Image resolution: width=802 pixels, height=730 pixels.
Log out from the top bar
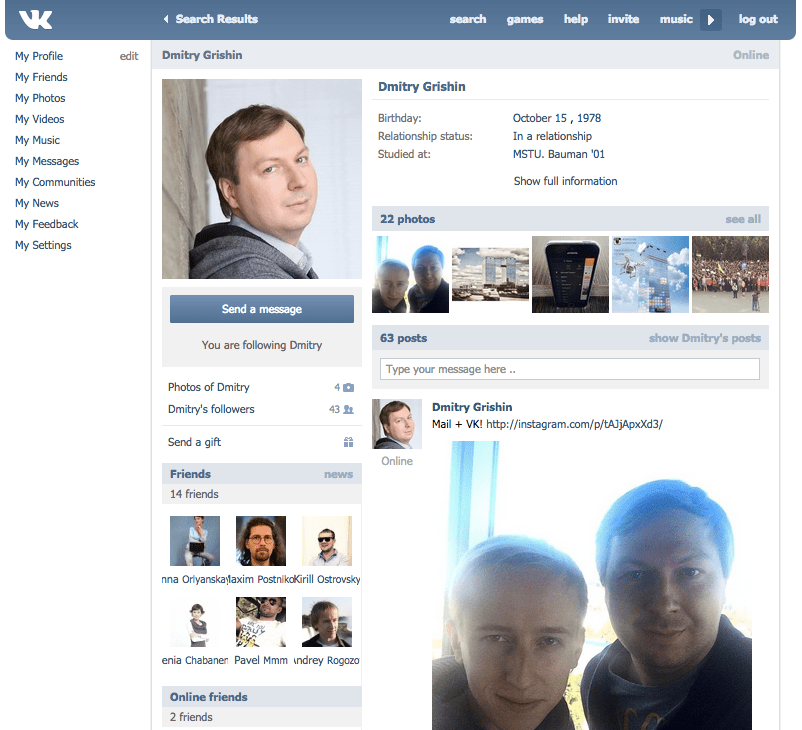[x=758, y=19]
